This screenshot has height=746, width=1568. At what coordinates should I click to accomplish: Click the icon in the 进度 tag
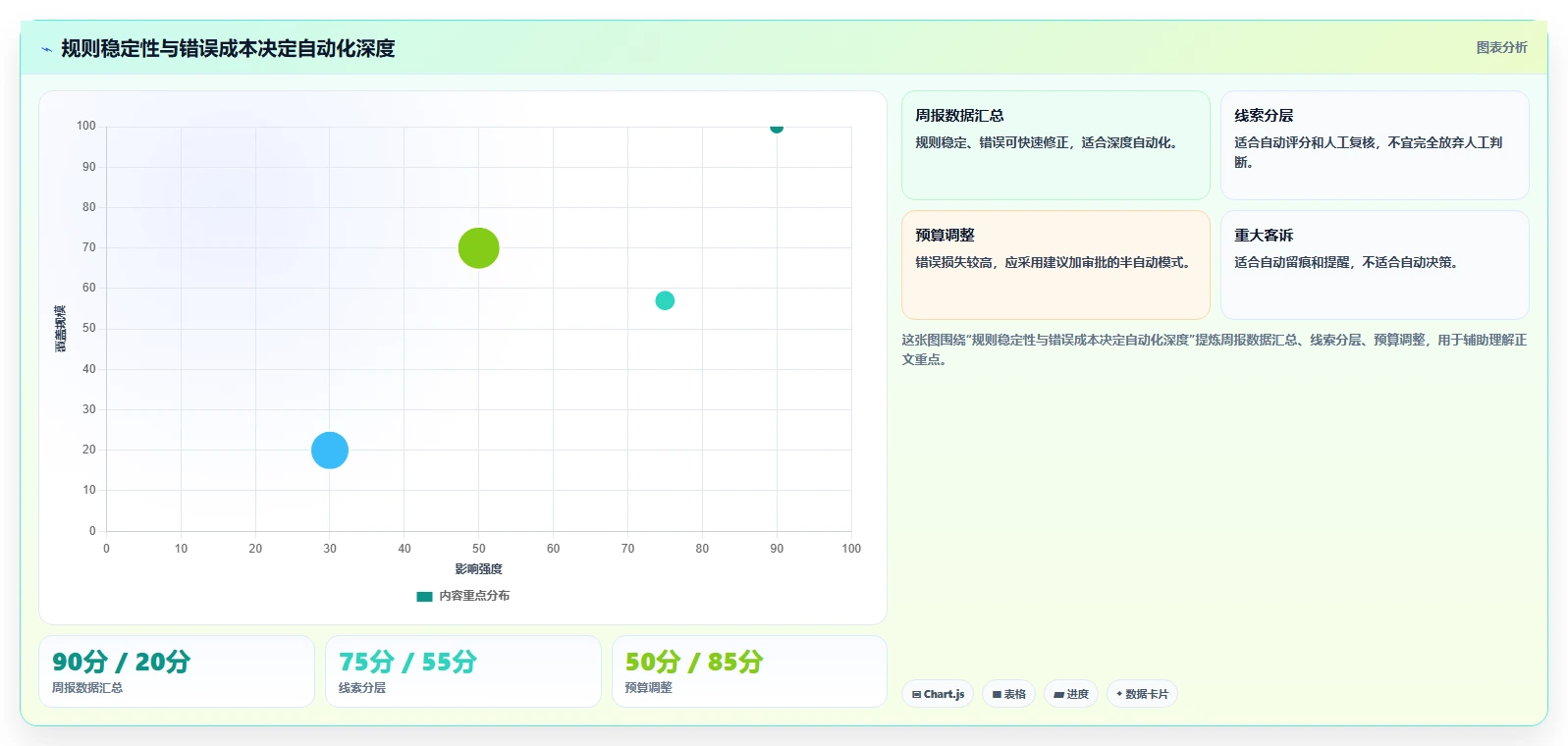(1059, 694)
